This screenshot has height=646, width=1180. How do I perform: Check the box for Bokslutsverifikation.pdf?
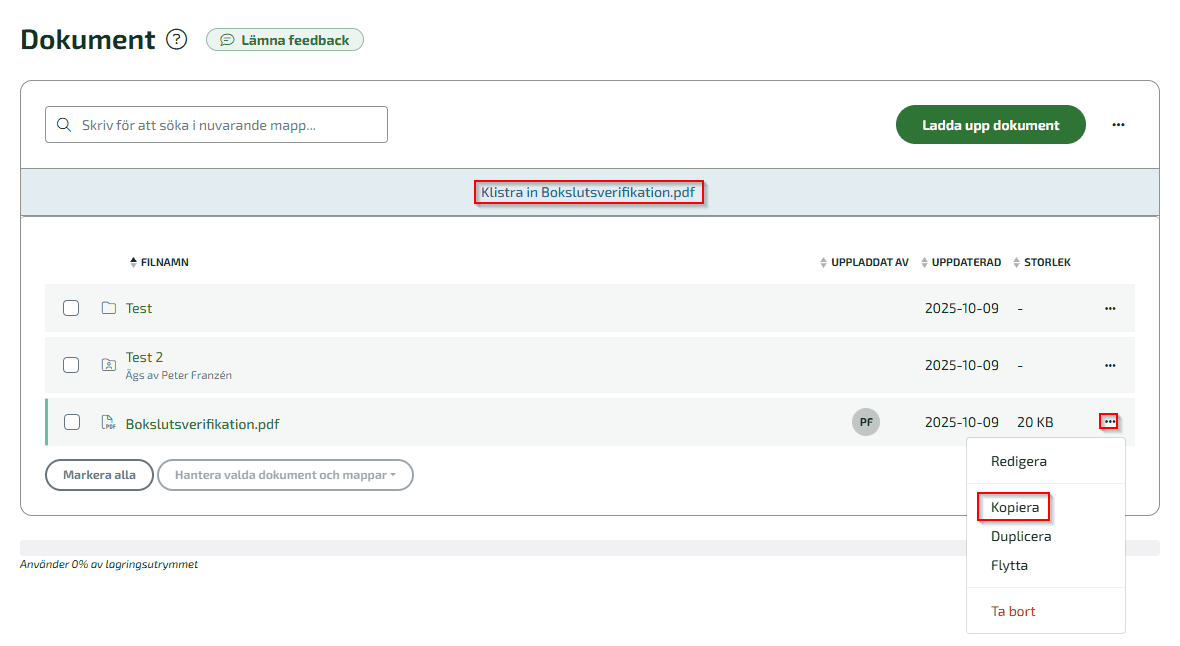[x=71, y=422]
